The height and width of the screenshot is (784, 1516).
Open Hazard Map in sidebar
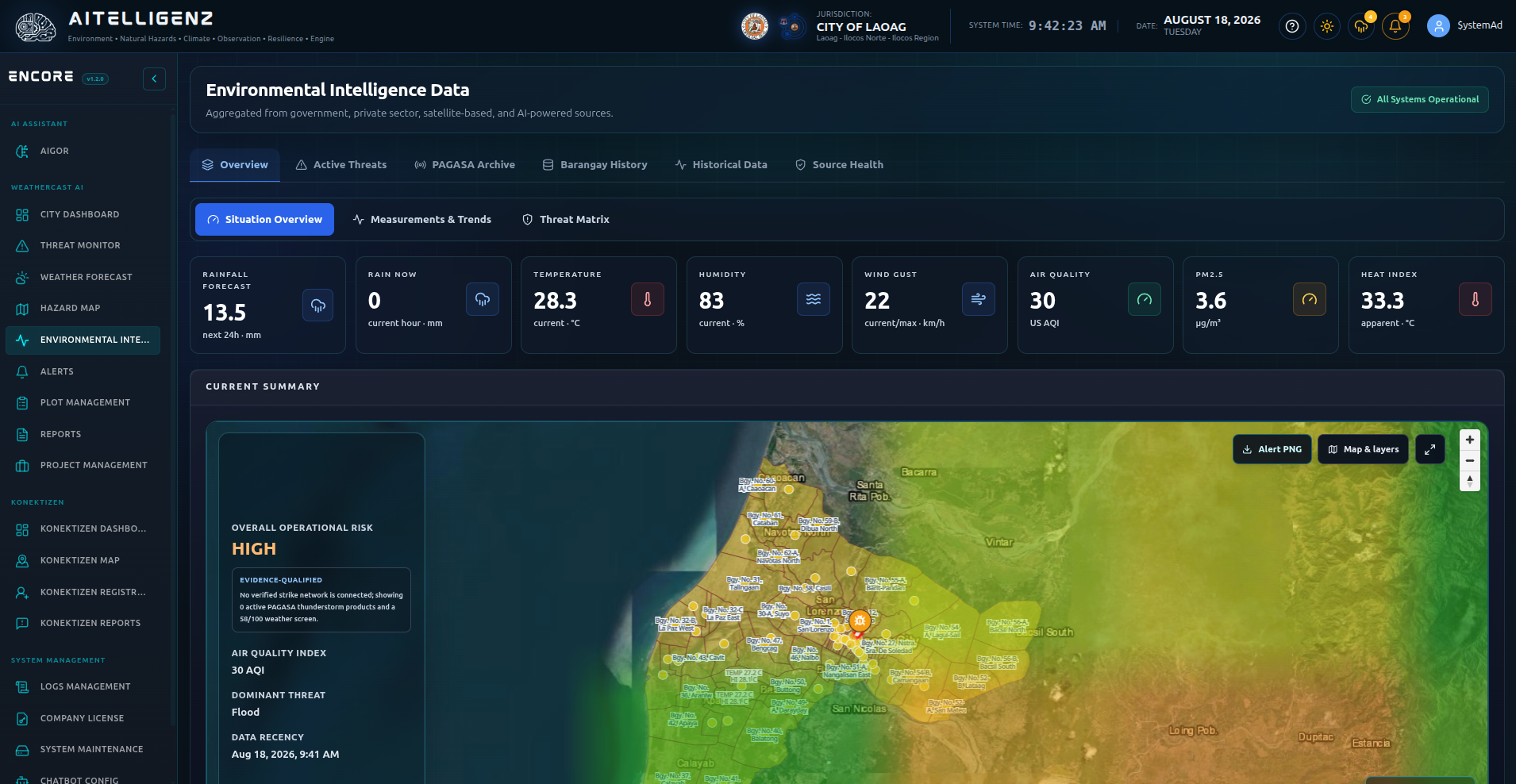(x=83, y=308)
